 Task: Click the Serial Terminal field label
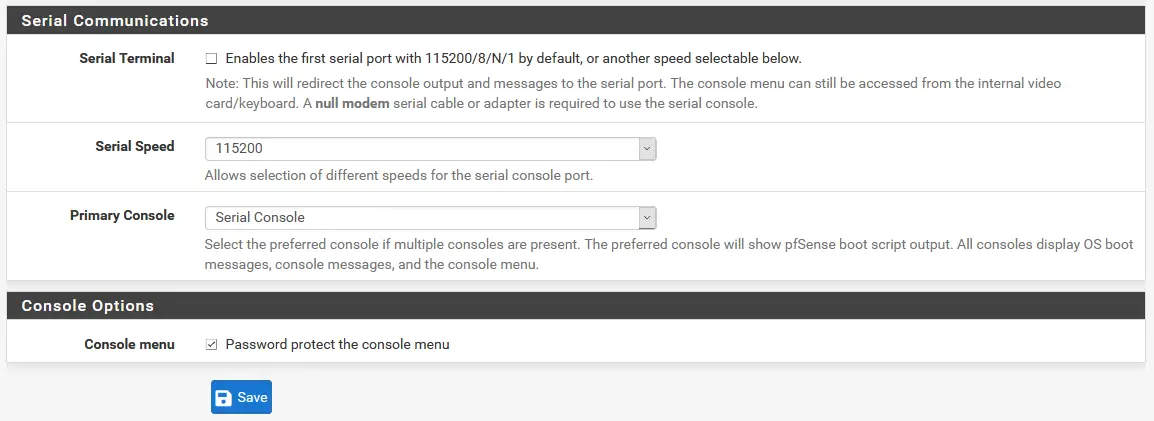pyautogui.click(x=127, y=58)
